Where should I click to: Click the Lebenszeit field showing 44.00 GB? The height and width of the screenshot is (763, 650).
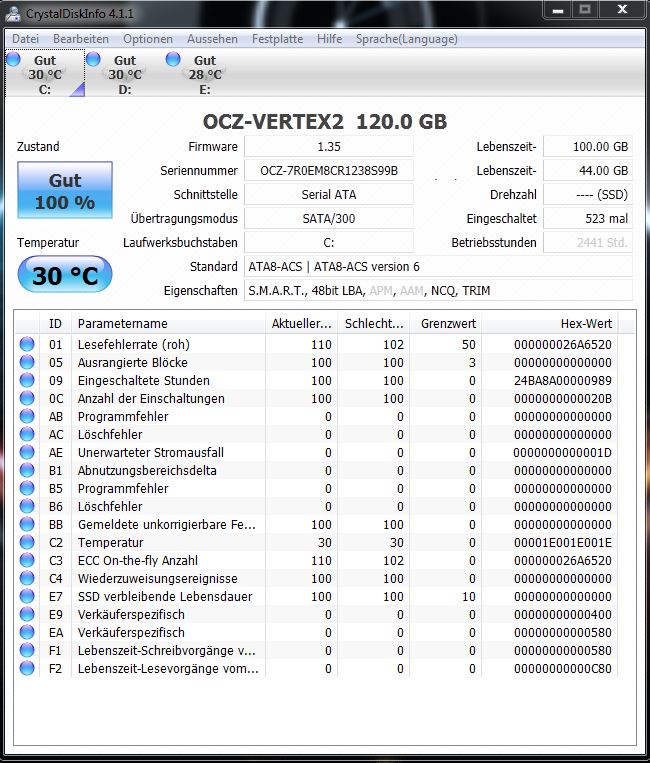[x=588, y=170]
